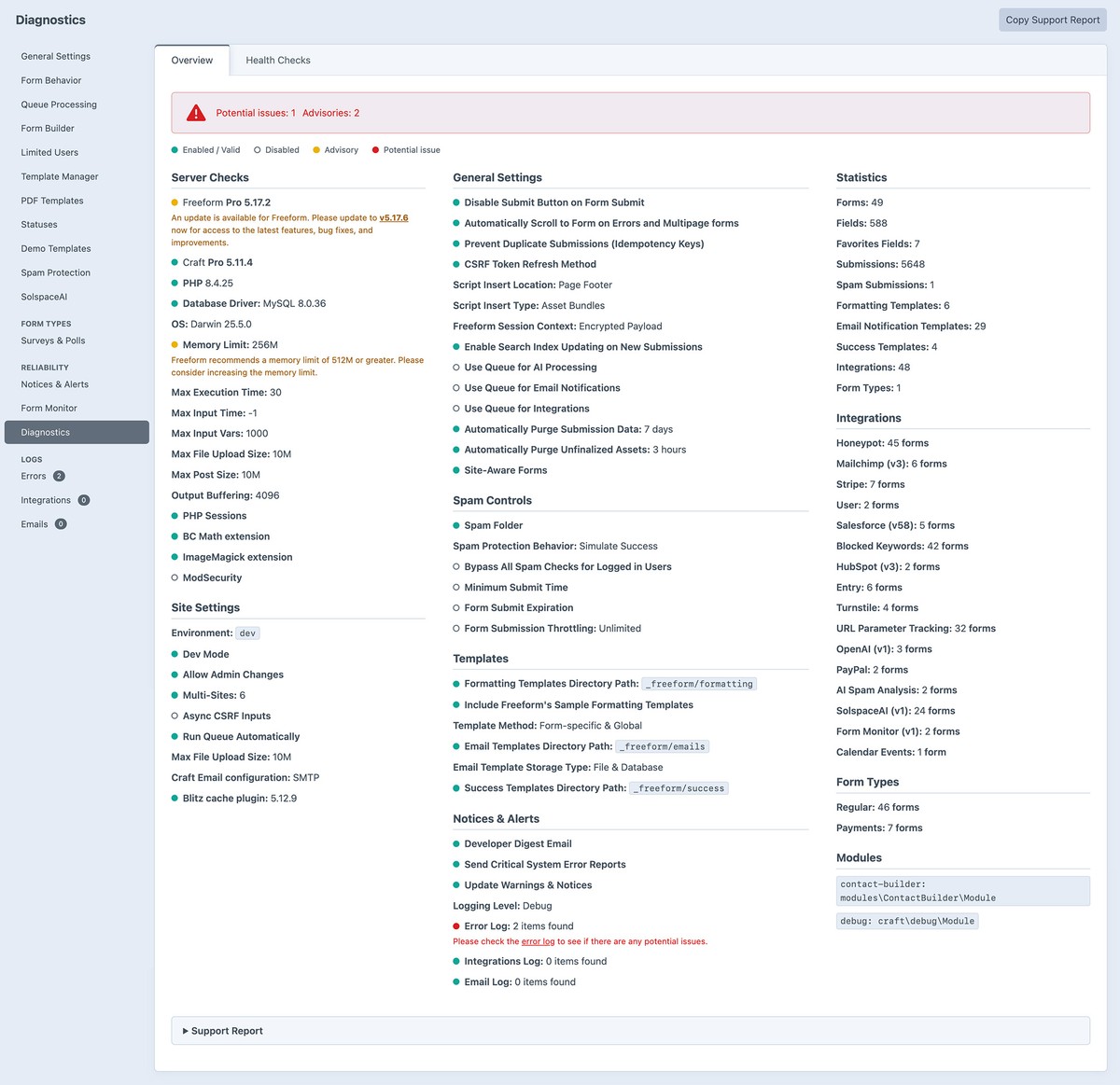Open the error log link

538,941
